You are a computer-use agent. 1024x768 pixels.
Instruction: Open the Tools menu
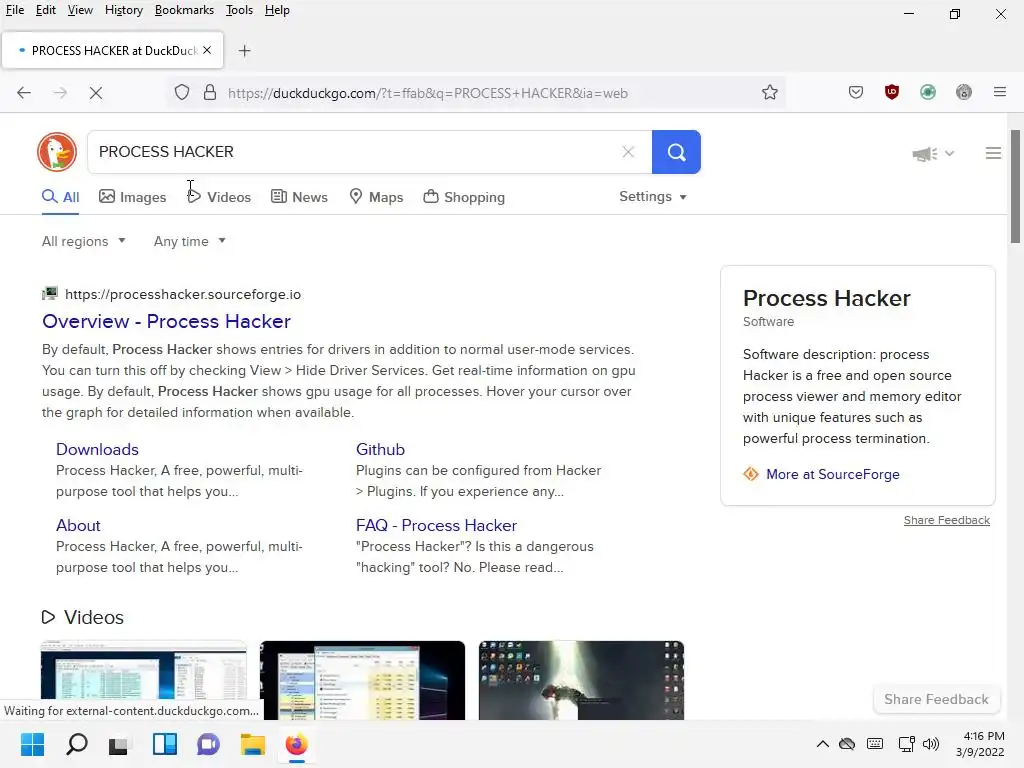(x=239, y=10)
